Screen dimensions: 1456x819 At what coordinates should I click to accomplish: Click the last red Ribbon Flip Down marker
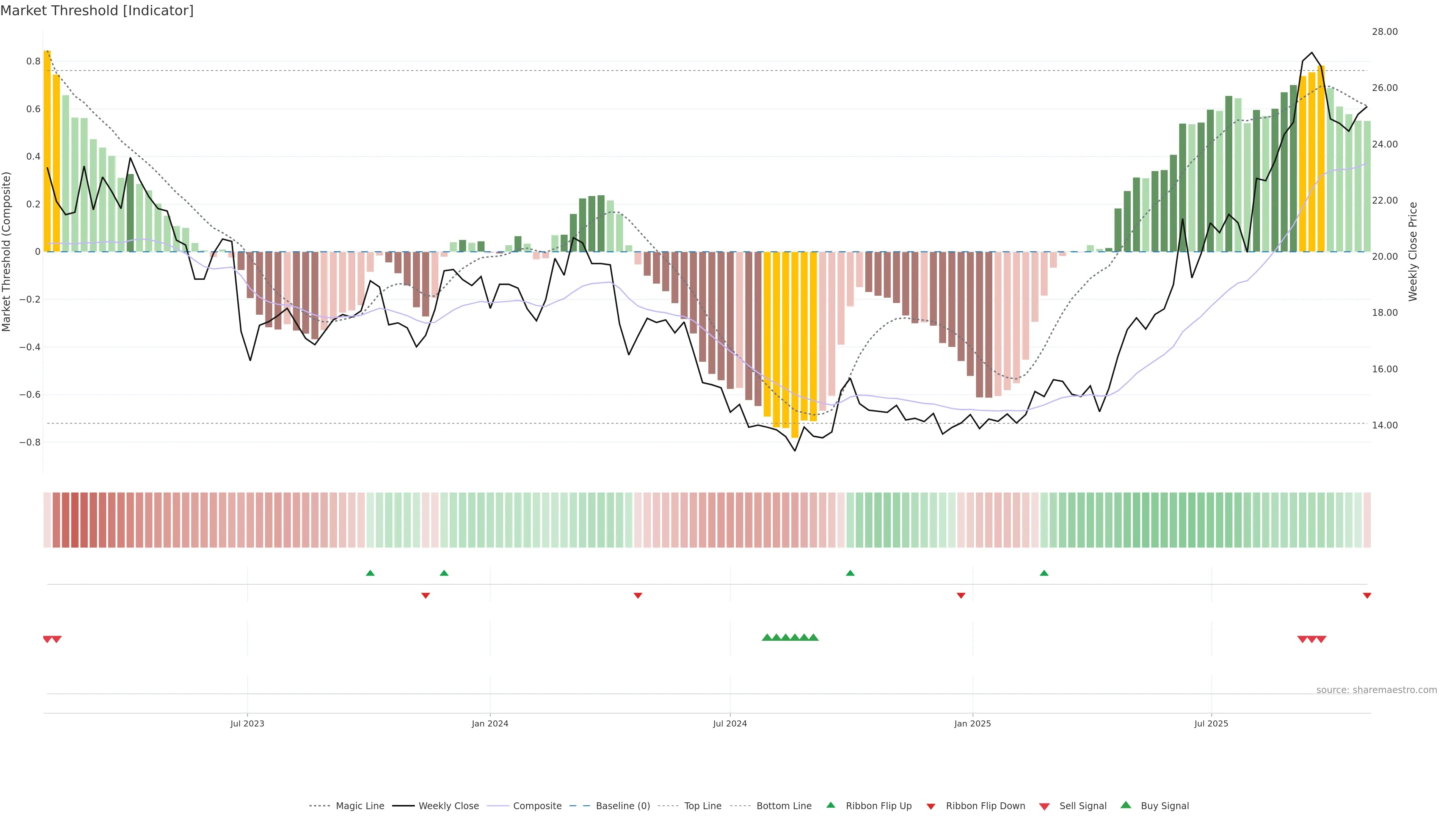(x=1367, y=596)
